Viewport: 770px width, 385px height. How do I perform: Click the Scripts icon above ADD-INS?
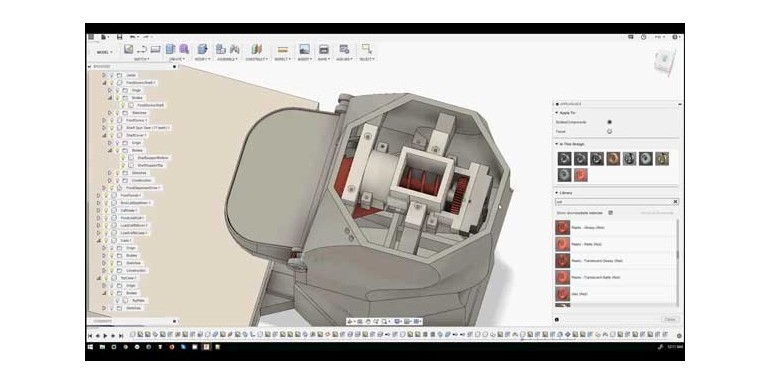point(344,49)
